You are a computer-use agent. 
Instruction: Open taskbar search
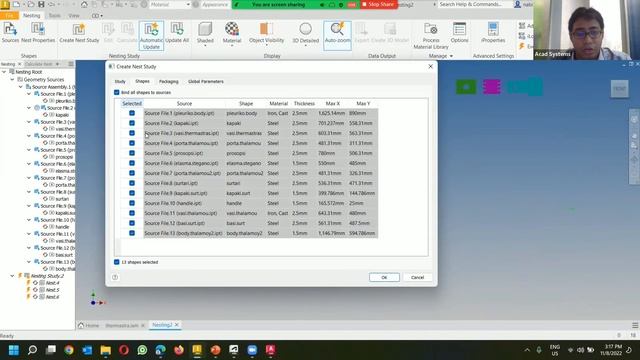coord(32,350)
